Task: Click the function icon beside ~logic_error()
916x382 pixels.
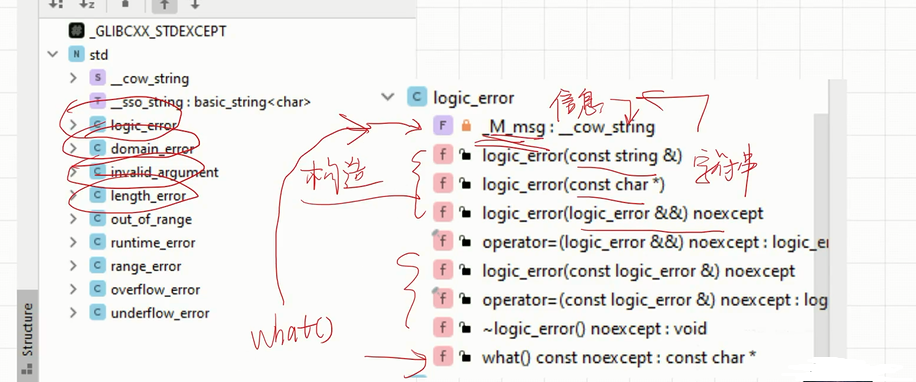Action: (x=443, y=328)
